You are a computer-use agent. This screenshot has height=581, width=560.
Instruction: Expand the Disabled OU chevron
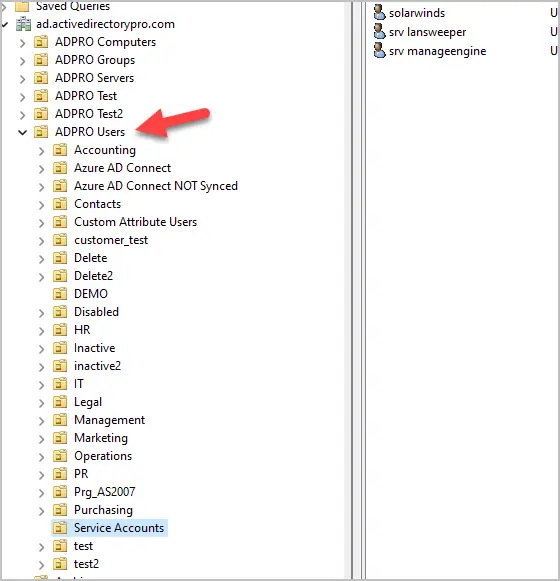42,313
